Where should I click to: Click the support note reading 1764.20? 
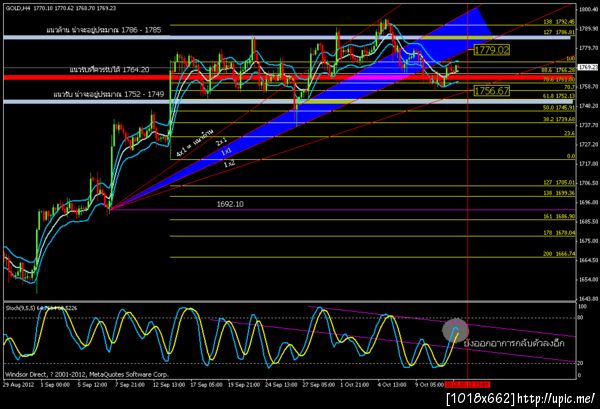[x=109, y=70]
